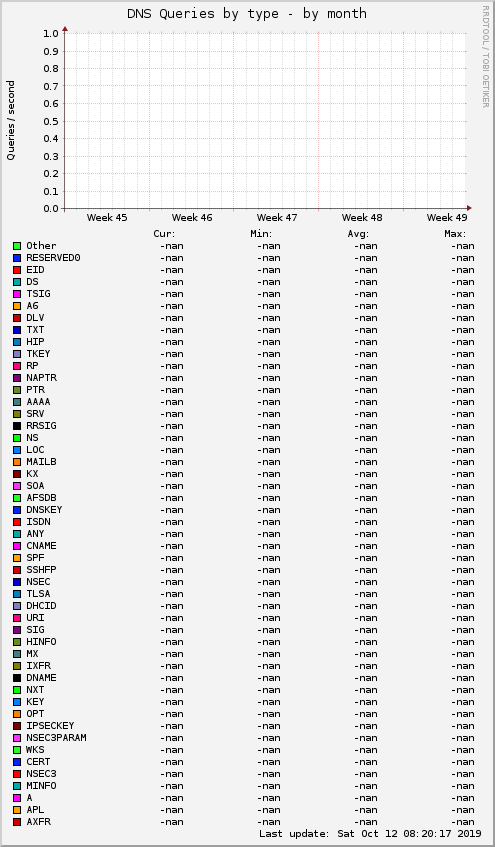Viewport: 495px width, 847px height.
Task: Click the black swatch beside RRSIG
Action: point(17,426)
